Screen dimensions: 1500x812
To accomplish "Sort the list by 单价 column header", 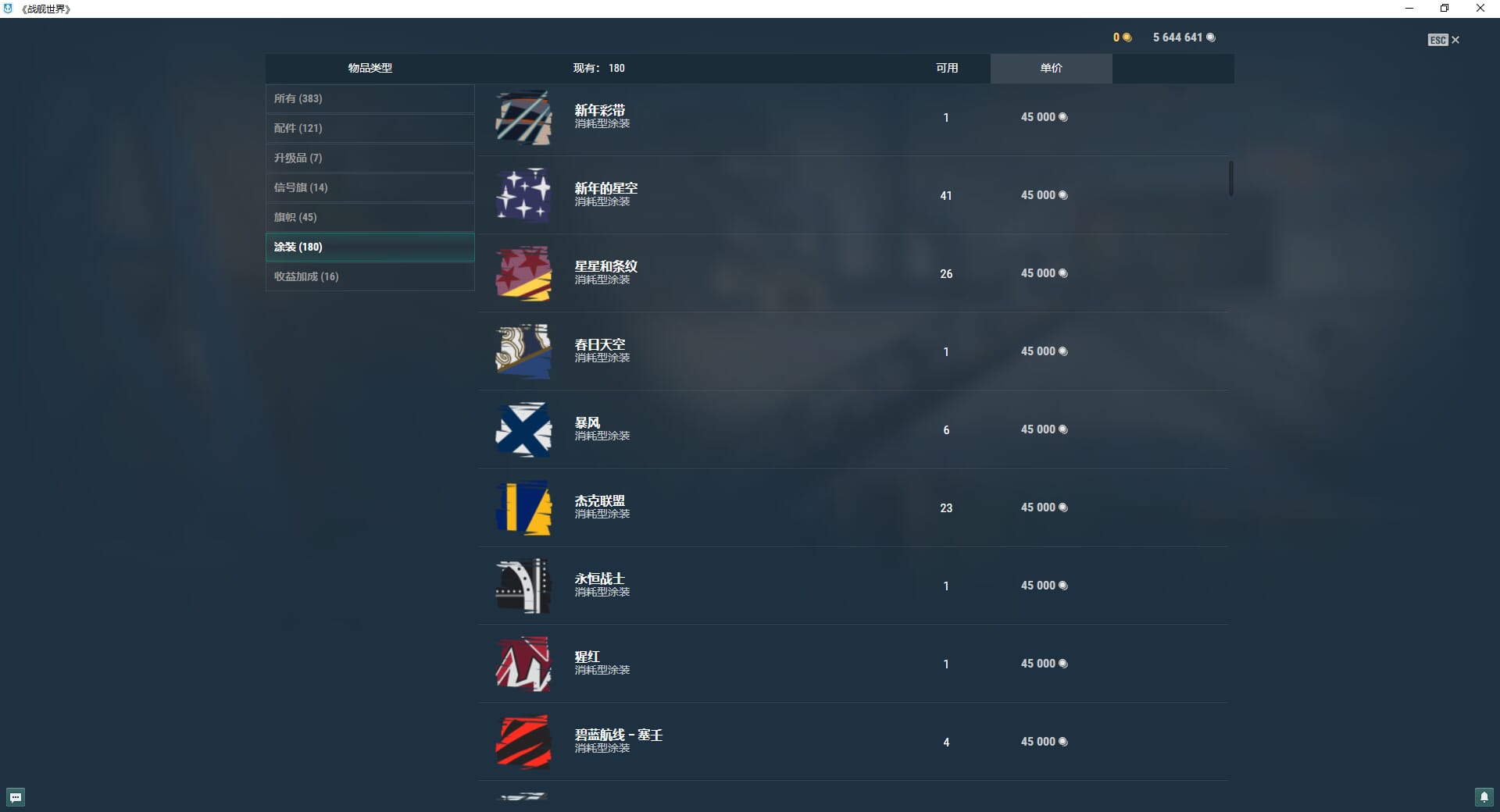I will (1052, 69).
